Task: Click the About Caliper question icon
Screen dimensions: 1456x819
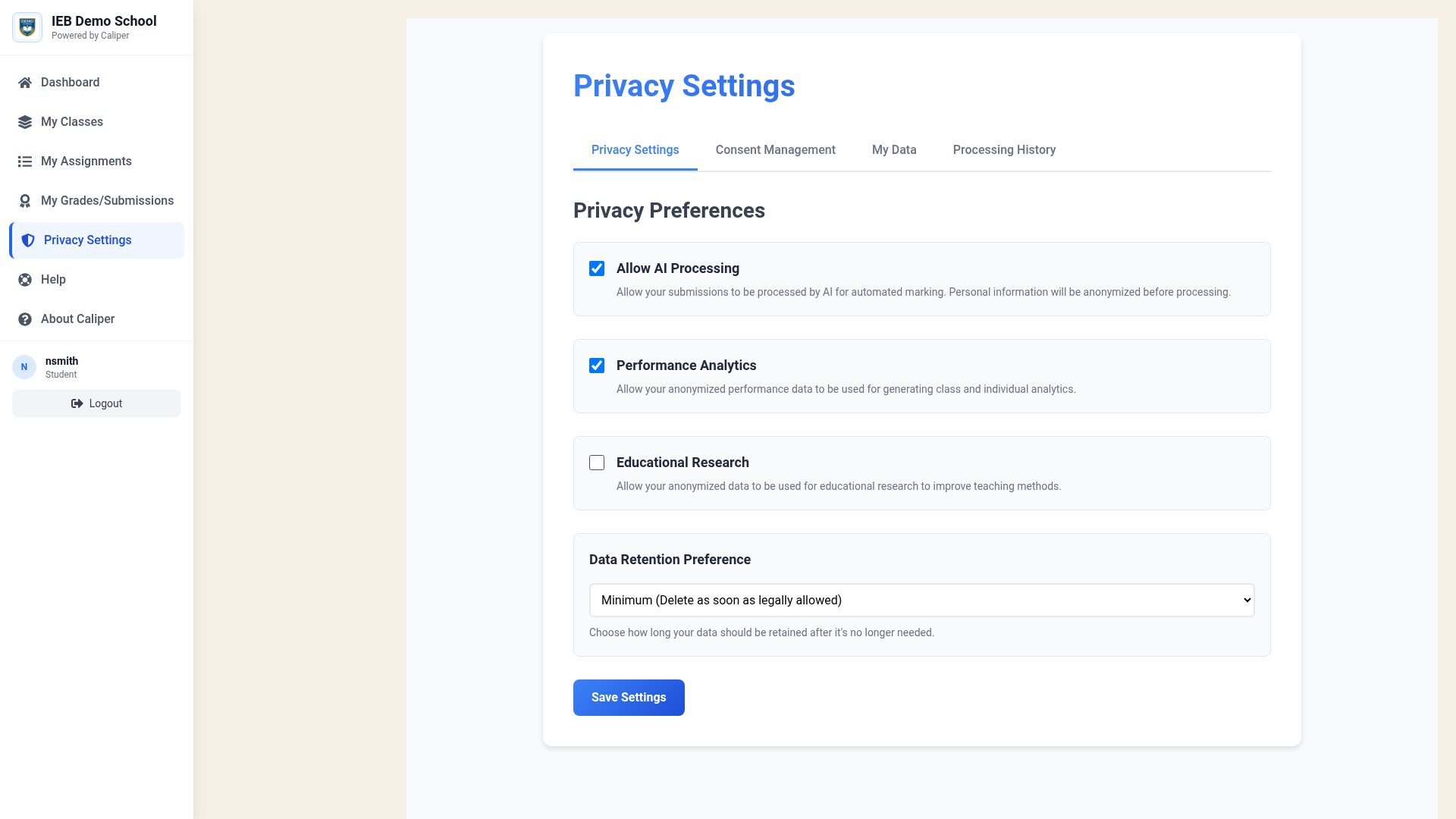Action: [x=25, y=319]
